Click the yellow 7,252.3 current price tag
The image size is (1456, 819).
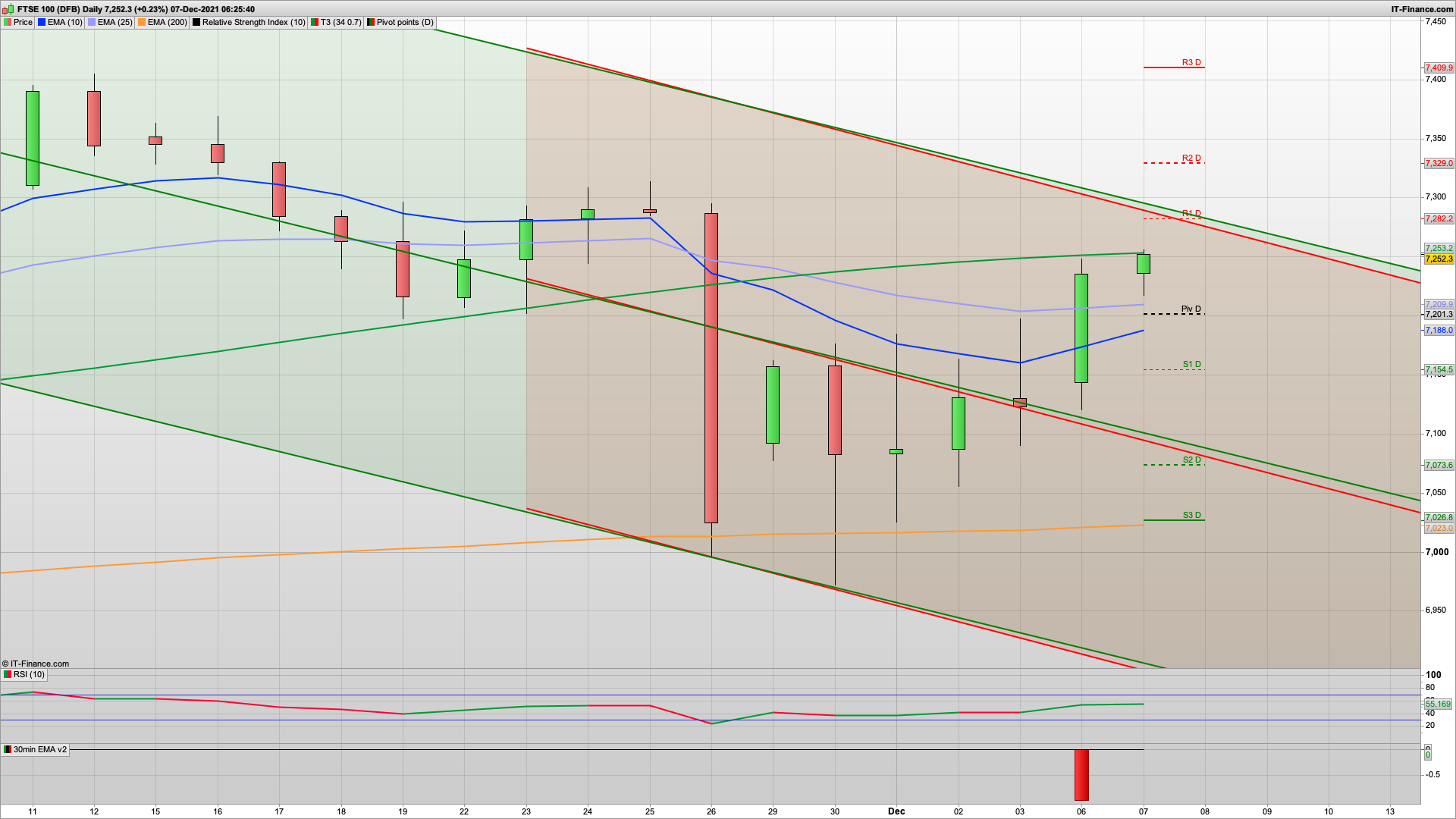pyautogui.click(x=1439, y=259)
